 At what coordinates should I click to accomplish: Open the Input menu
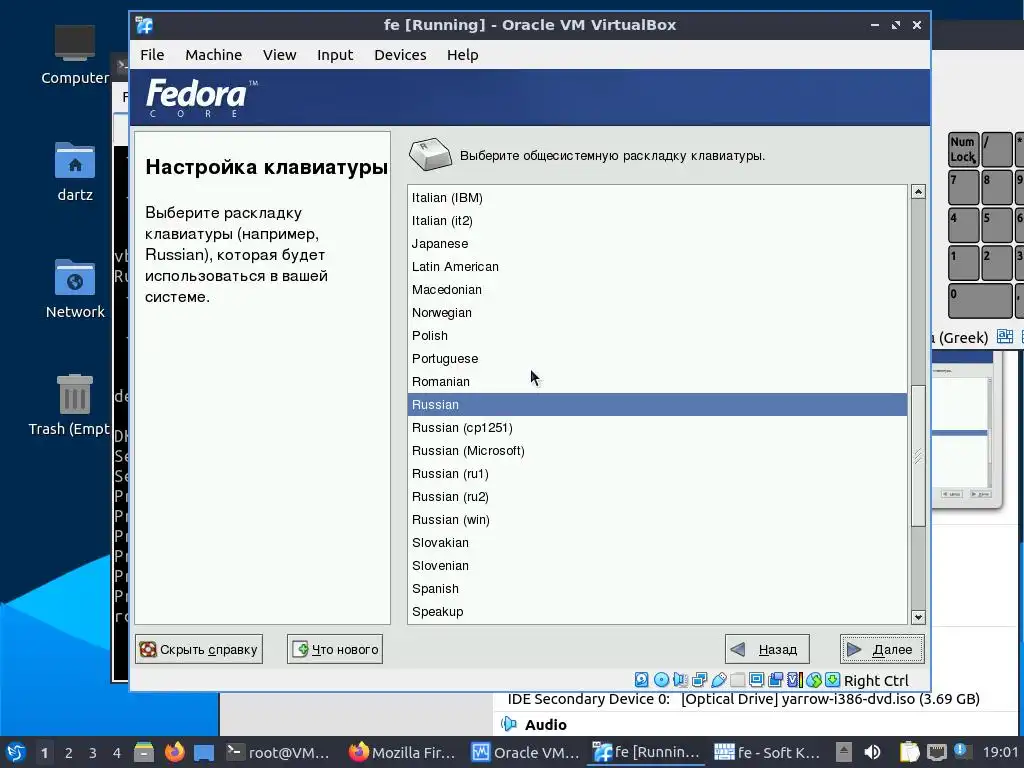tap(335, 55)
